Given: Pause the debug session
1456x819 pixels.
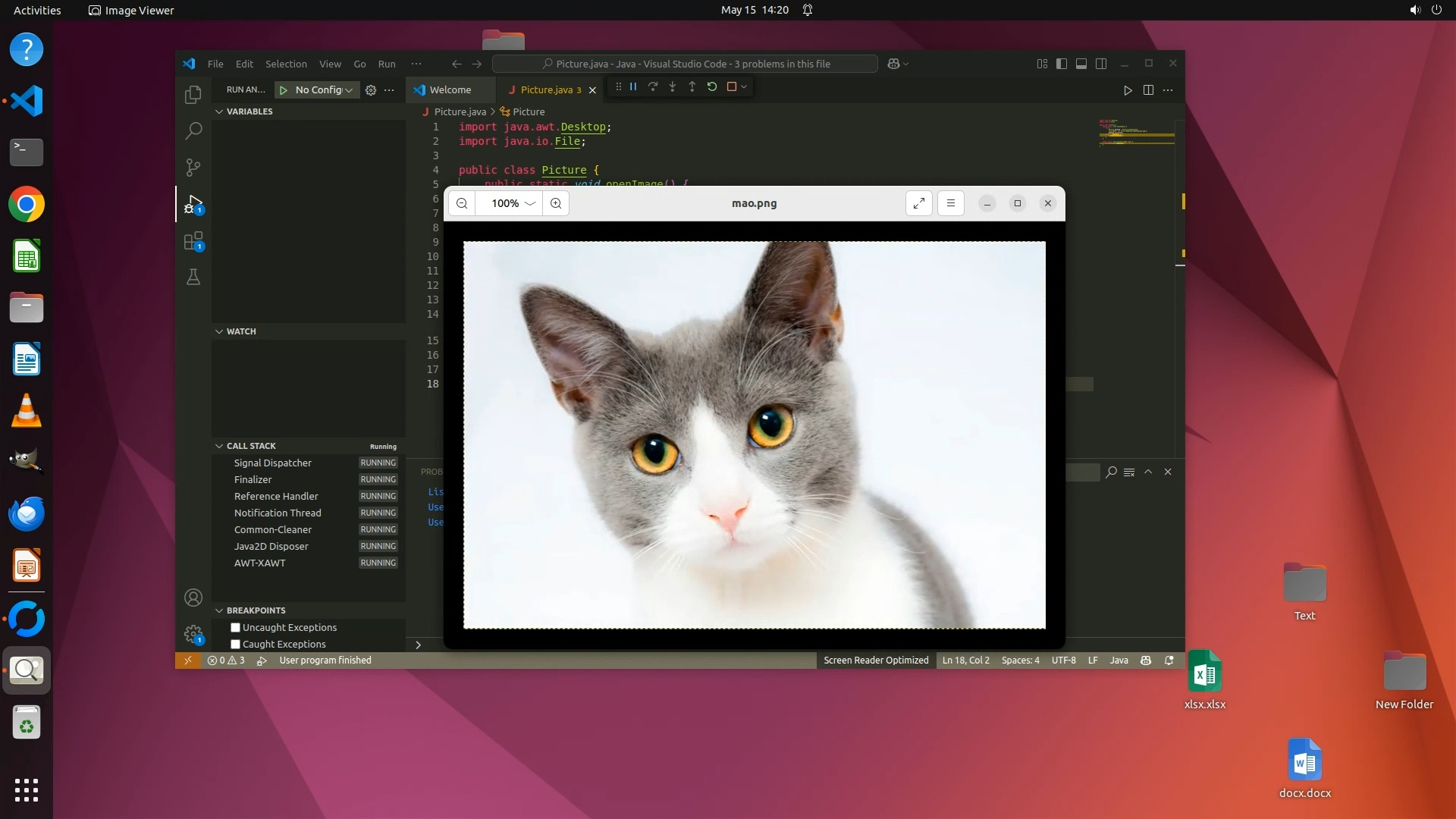Looking at the screenshot, I should (x=633, y=87).
